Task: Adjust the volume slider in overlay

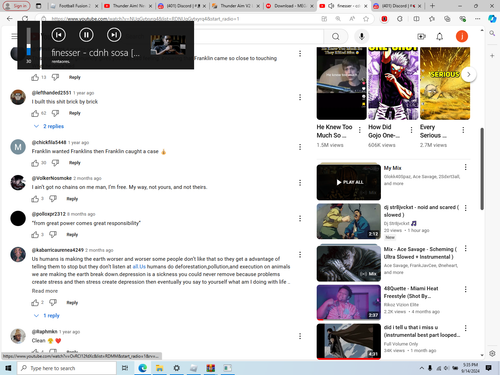Action: point(29,42)
